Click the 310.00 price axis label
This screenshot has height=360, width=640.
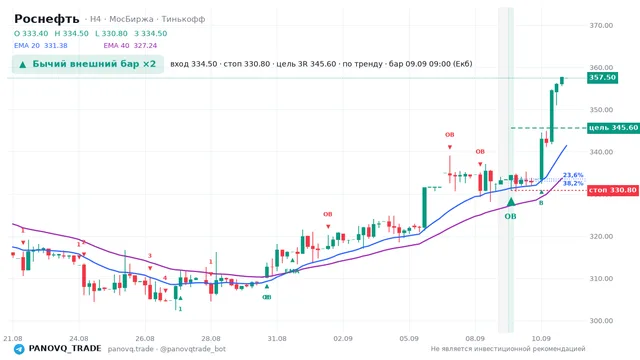tap(601, 278)
